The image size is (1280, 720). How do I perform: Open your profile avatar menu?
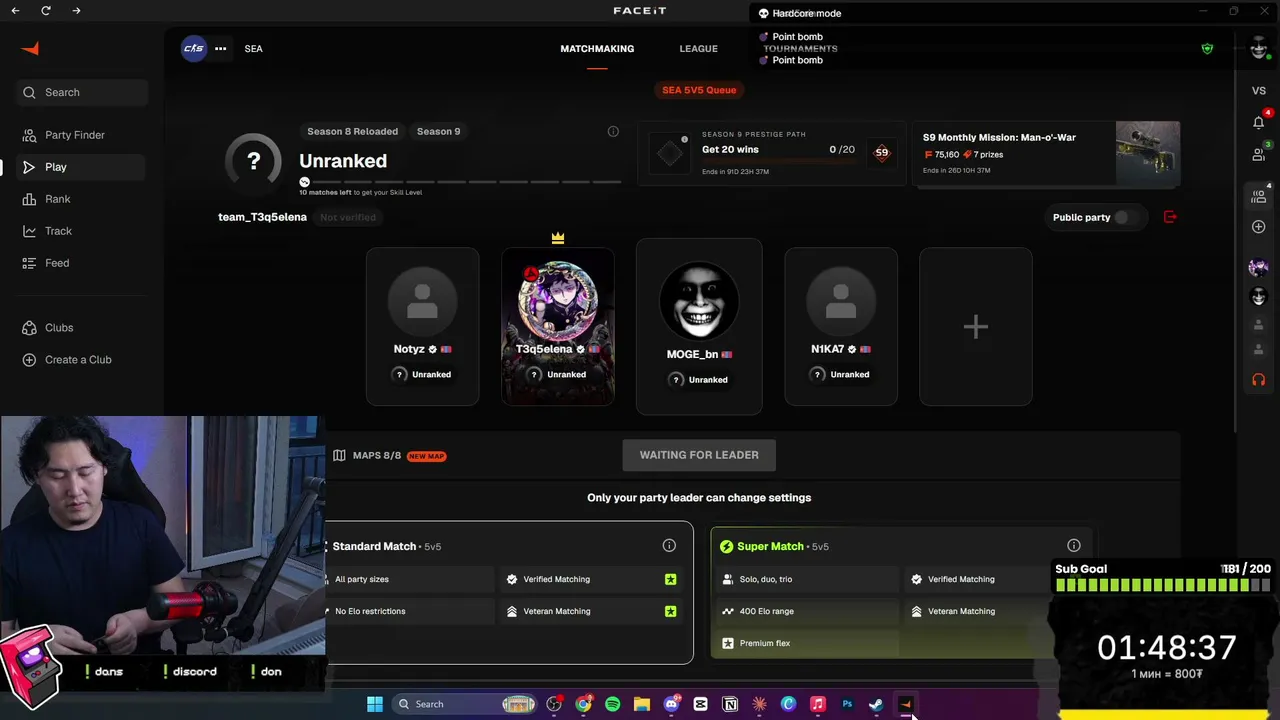[1258, 49]
